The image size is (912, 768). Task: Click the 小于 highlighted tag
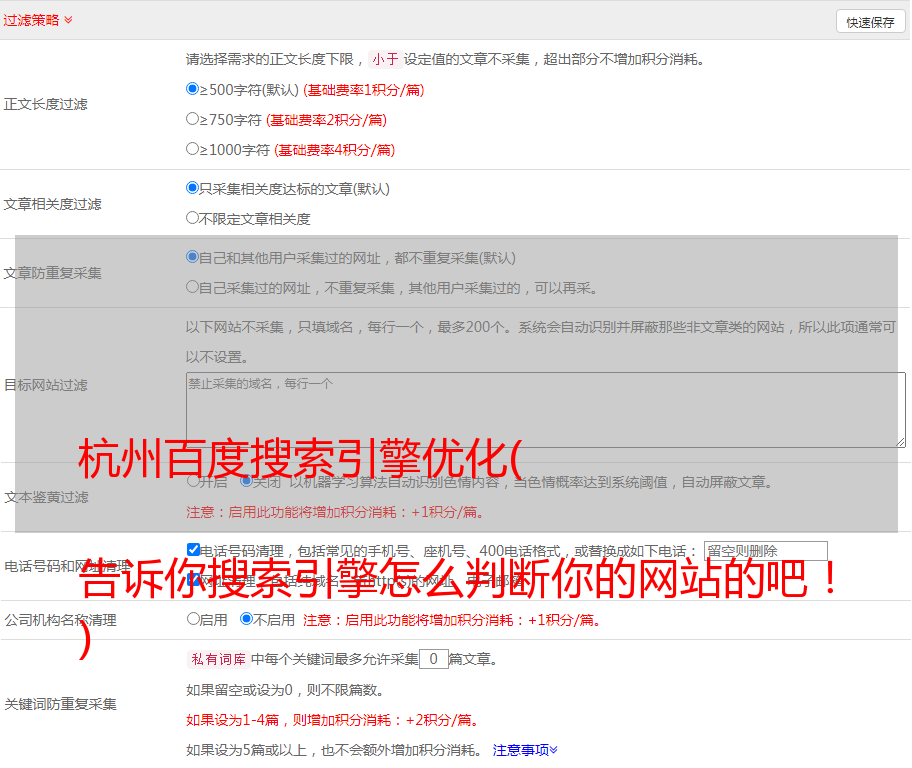385,59
